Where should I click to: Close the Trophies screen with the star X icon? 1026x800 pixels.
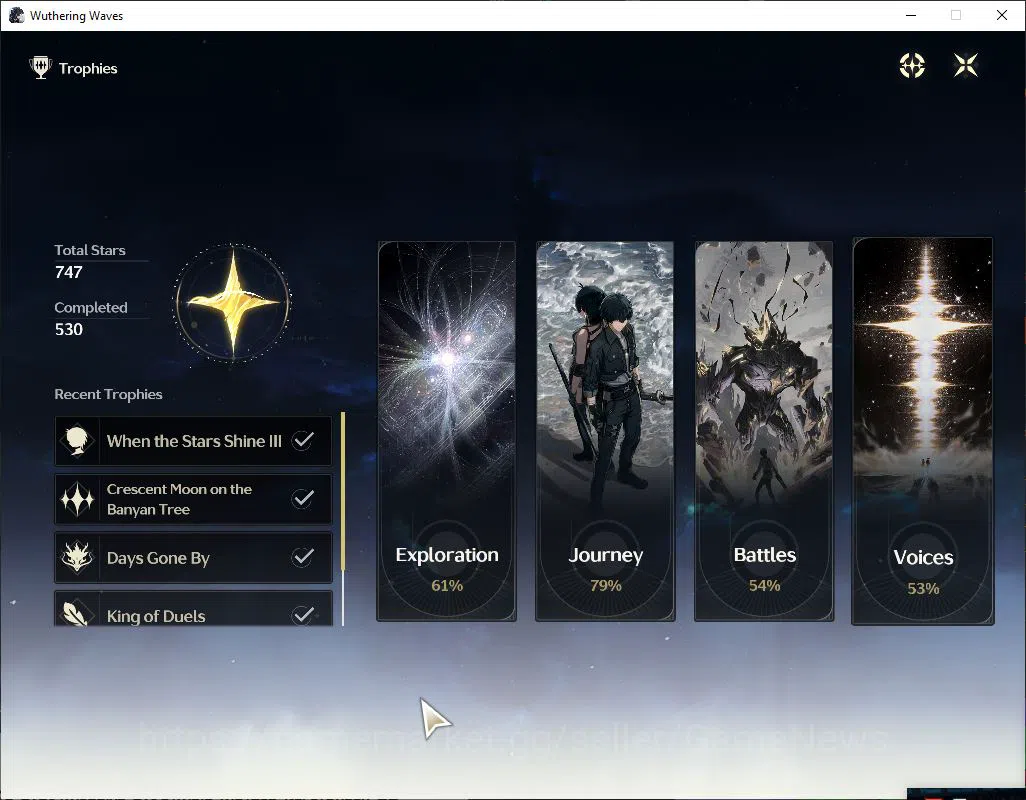tap(965, 65)
